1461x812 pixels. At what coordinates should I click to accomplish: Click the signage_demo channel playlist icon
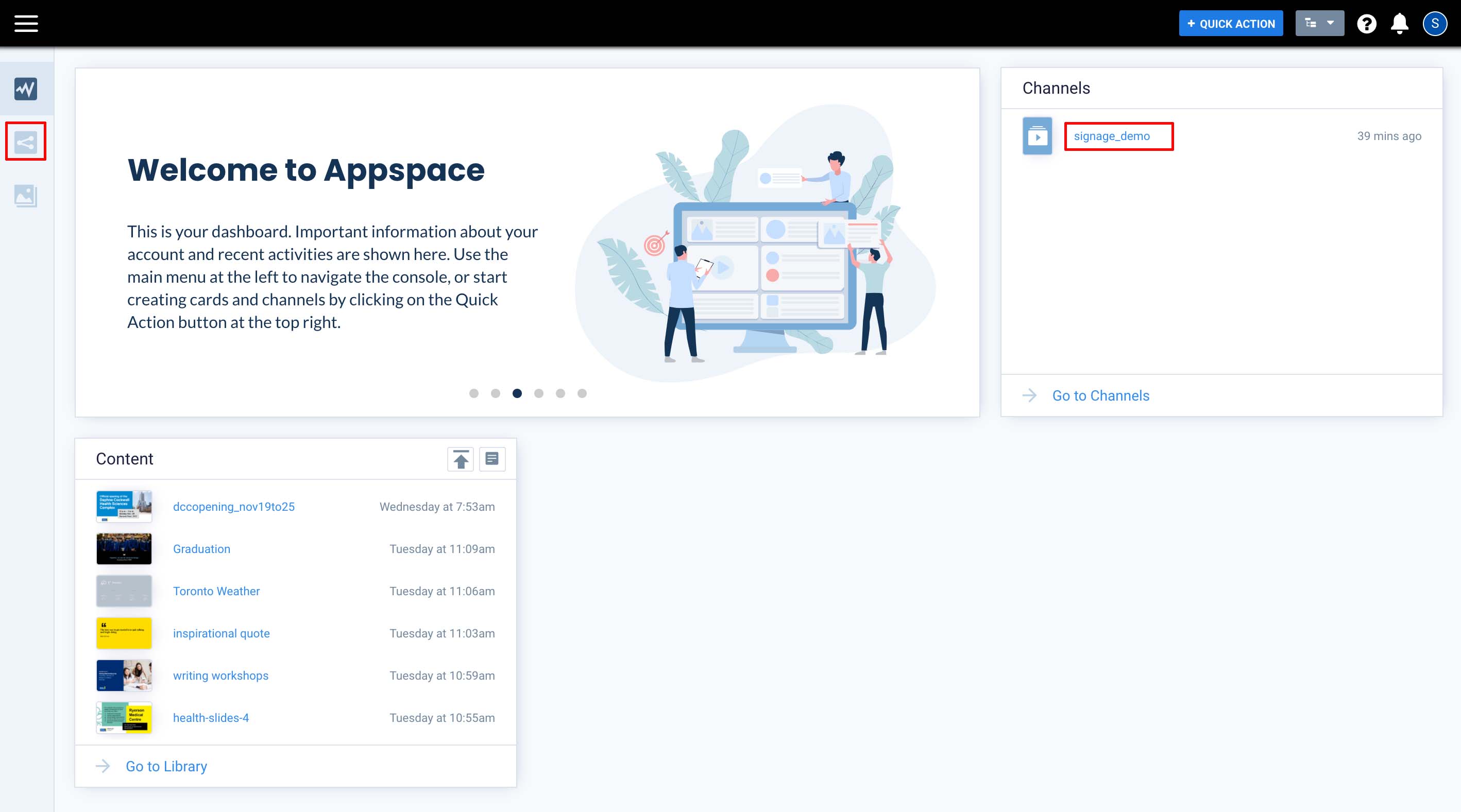point(1037,136)
